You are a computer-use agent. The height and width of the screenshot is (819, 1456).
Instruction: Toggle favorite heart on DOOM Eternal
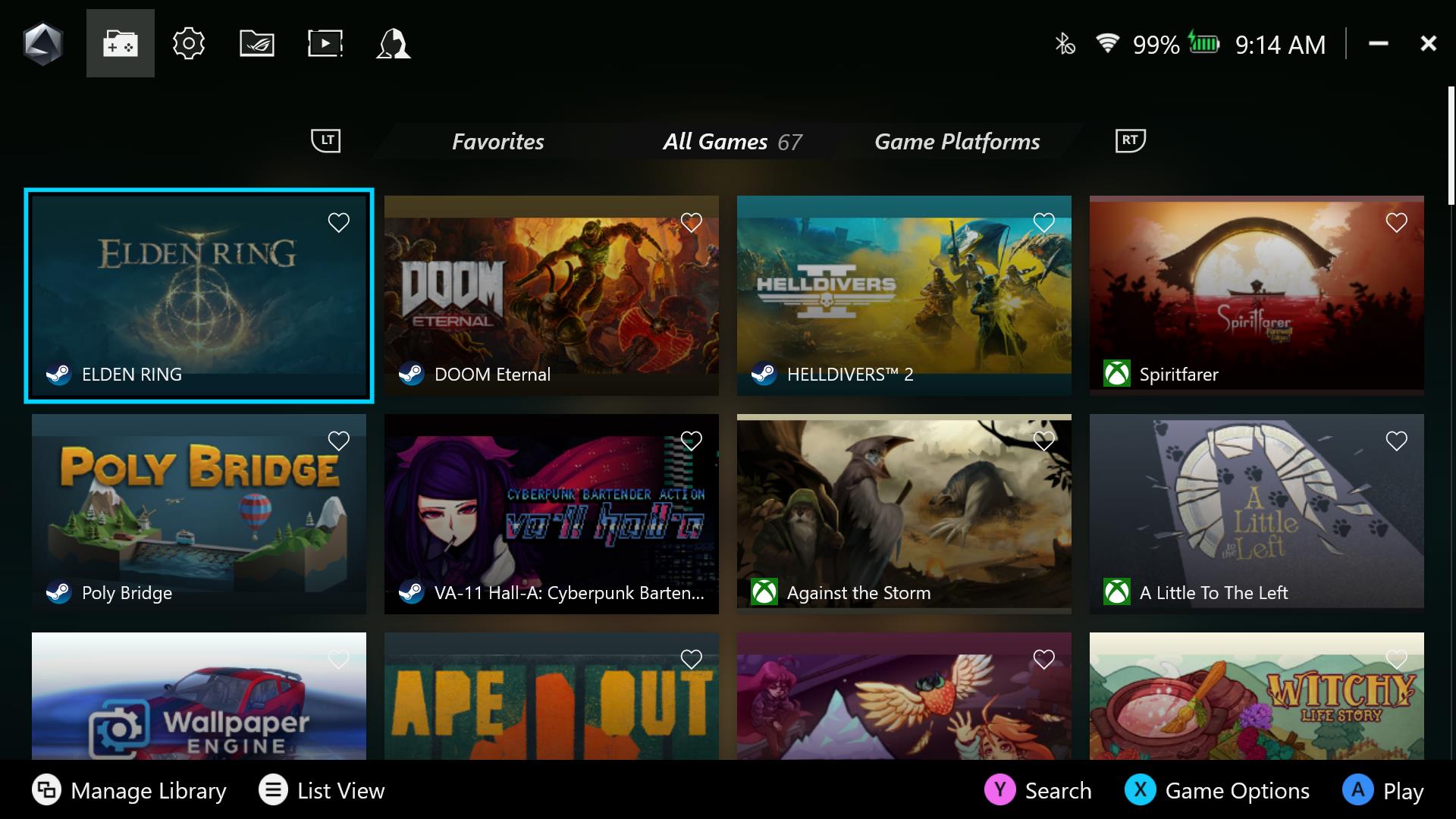pyautogui.click(x=692, y=222)
